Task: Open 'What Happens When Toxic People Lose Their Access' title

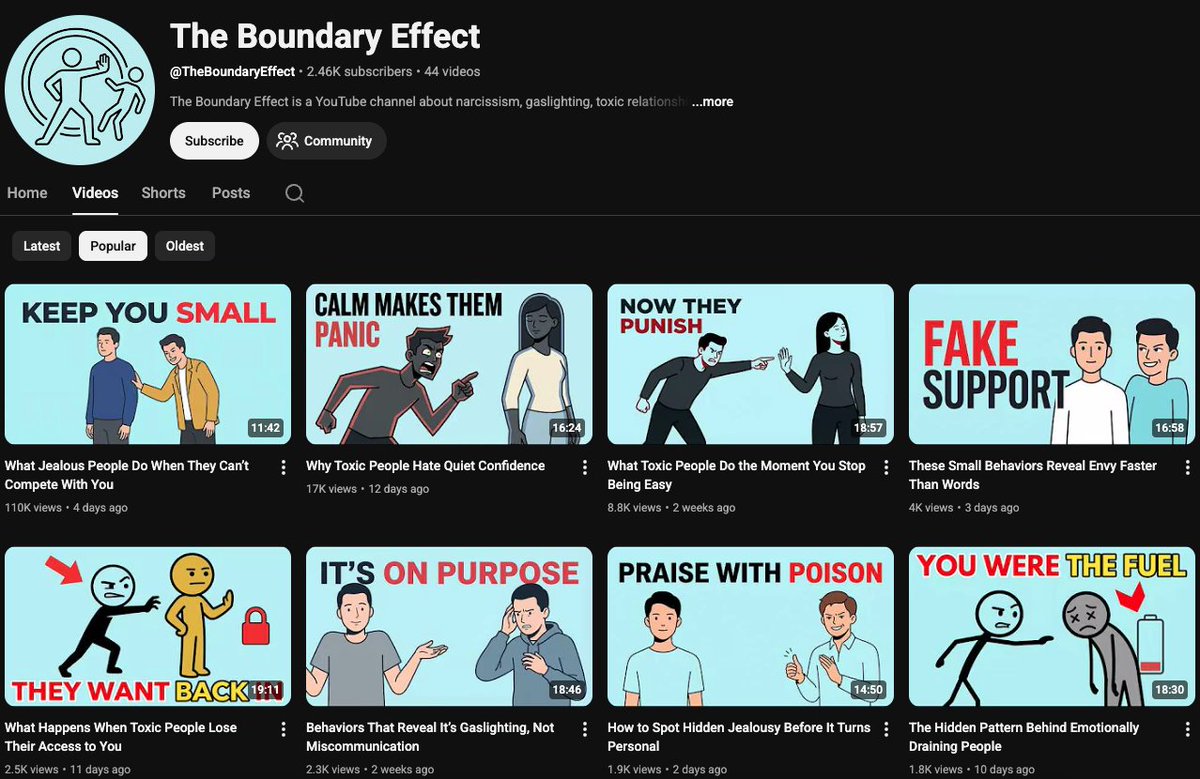Action: (x=121, y=737)
